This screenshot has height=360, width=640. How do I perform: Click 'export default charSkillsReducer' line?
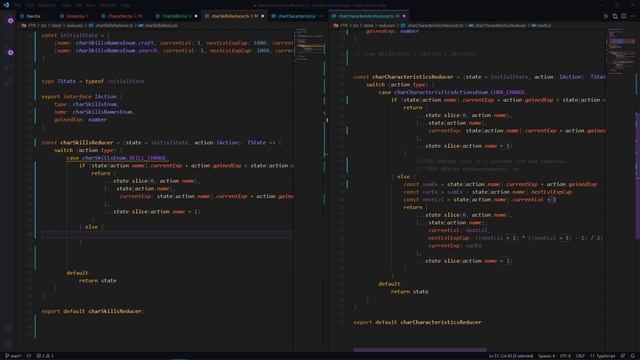[92, 311]
